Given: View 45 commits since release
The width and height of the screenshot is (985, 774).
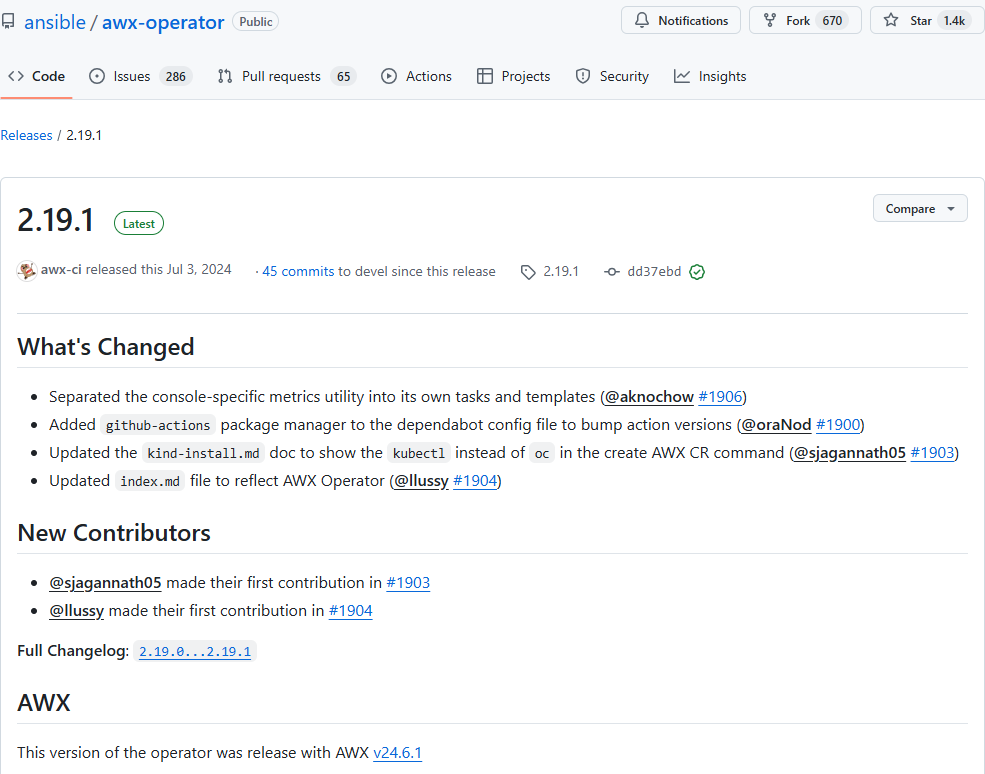Looking at the screenshot, I should 298,271.
